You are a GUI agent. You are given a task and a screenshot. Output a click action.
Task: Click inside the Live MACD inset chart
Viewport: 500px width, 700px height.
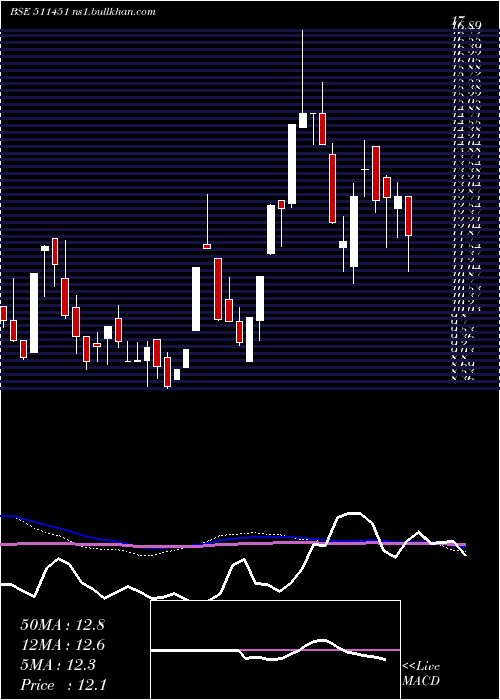tap(275, 650)
